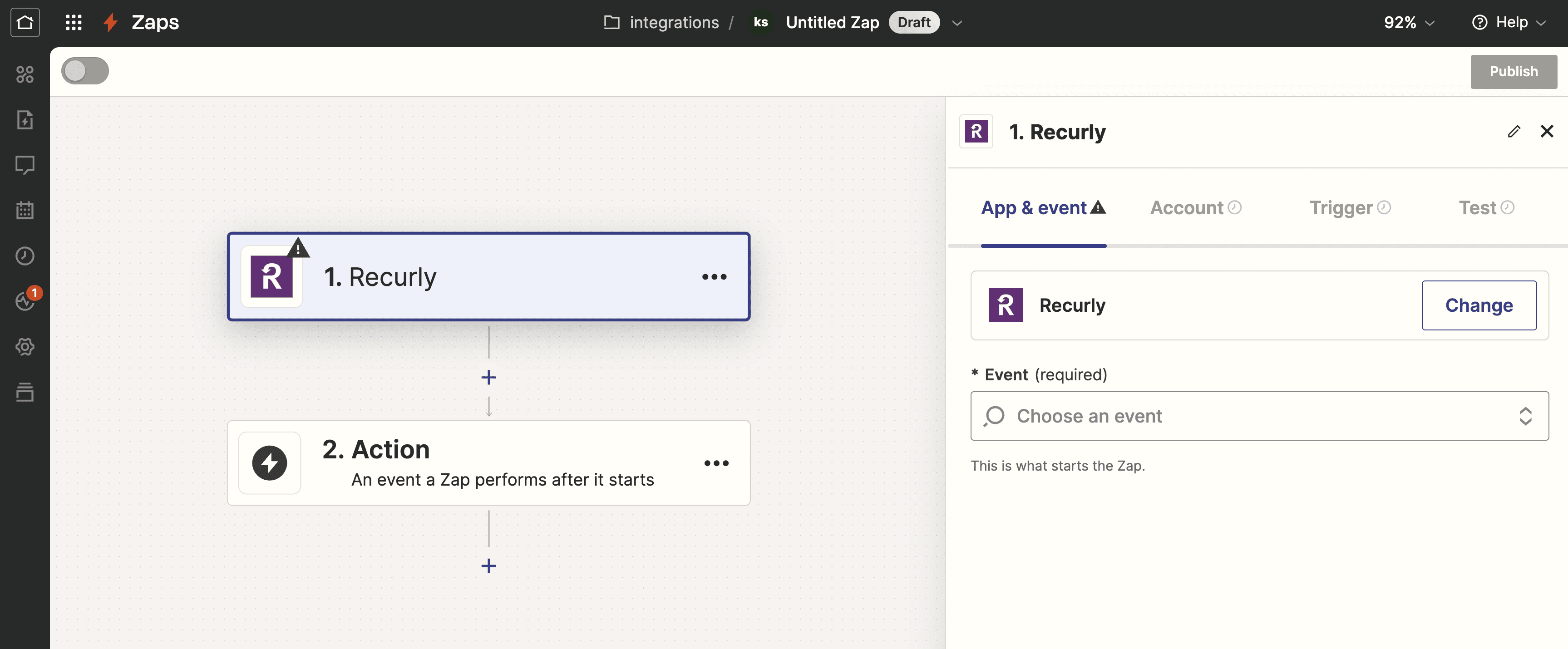The image size is (1568, 649).
Task: Open the Choose an event dropdown
Action: [1259, 417]
